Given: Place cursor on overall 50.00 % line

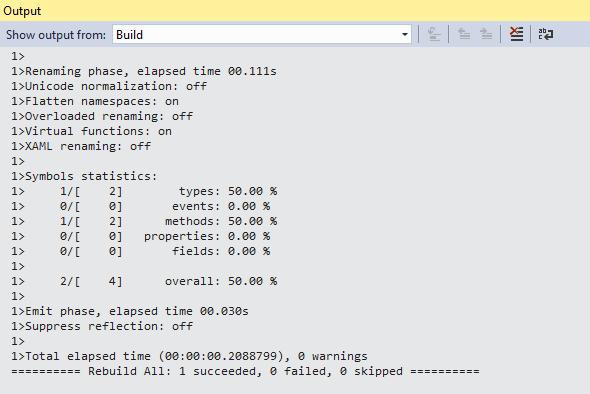Looking at the screenshot, I should click(144, 281).
